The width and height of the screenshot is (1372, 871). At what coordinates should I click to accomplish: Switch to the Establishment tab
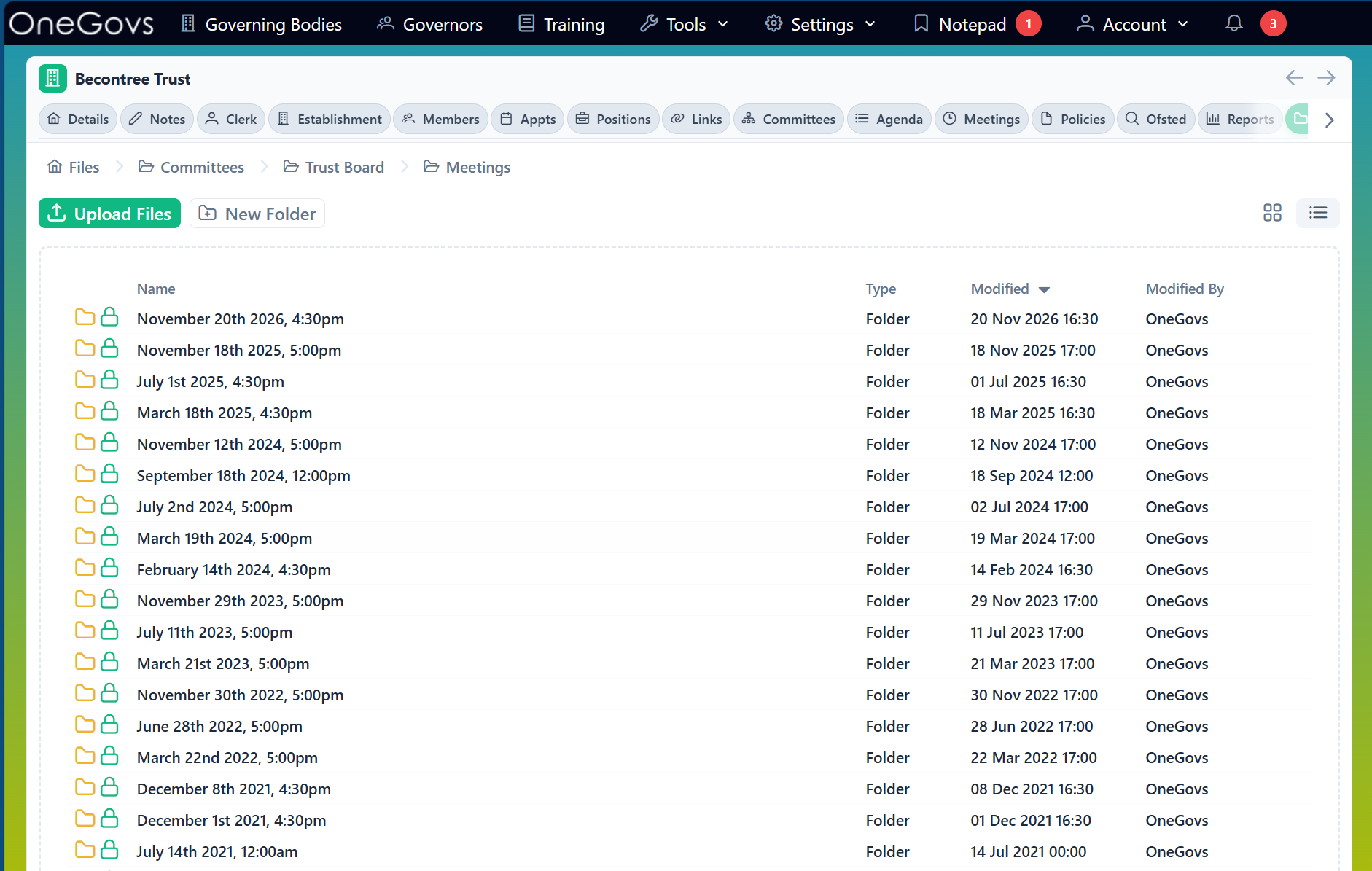329,119
